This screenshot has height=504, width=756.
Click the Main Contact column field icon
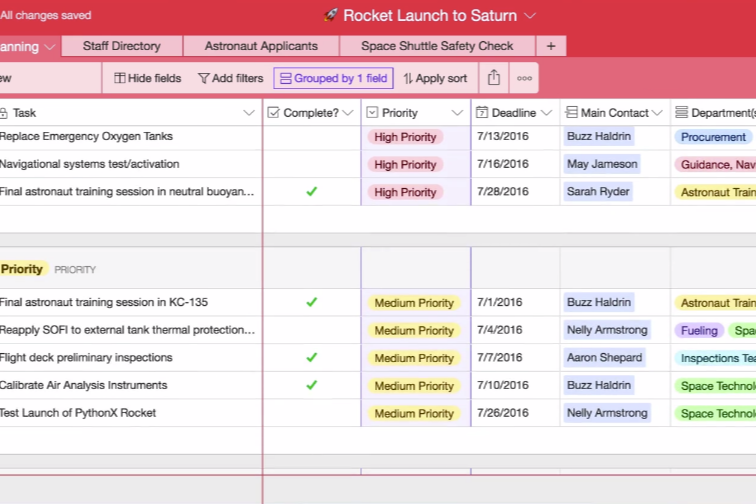[570, 113]
